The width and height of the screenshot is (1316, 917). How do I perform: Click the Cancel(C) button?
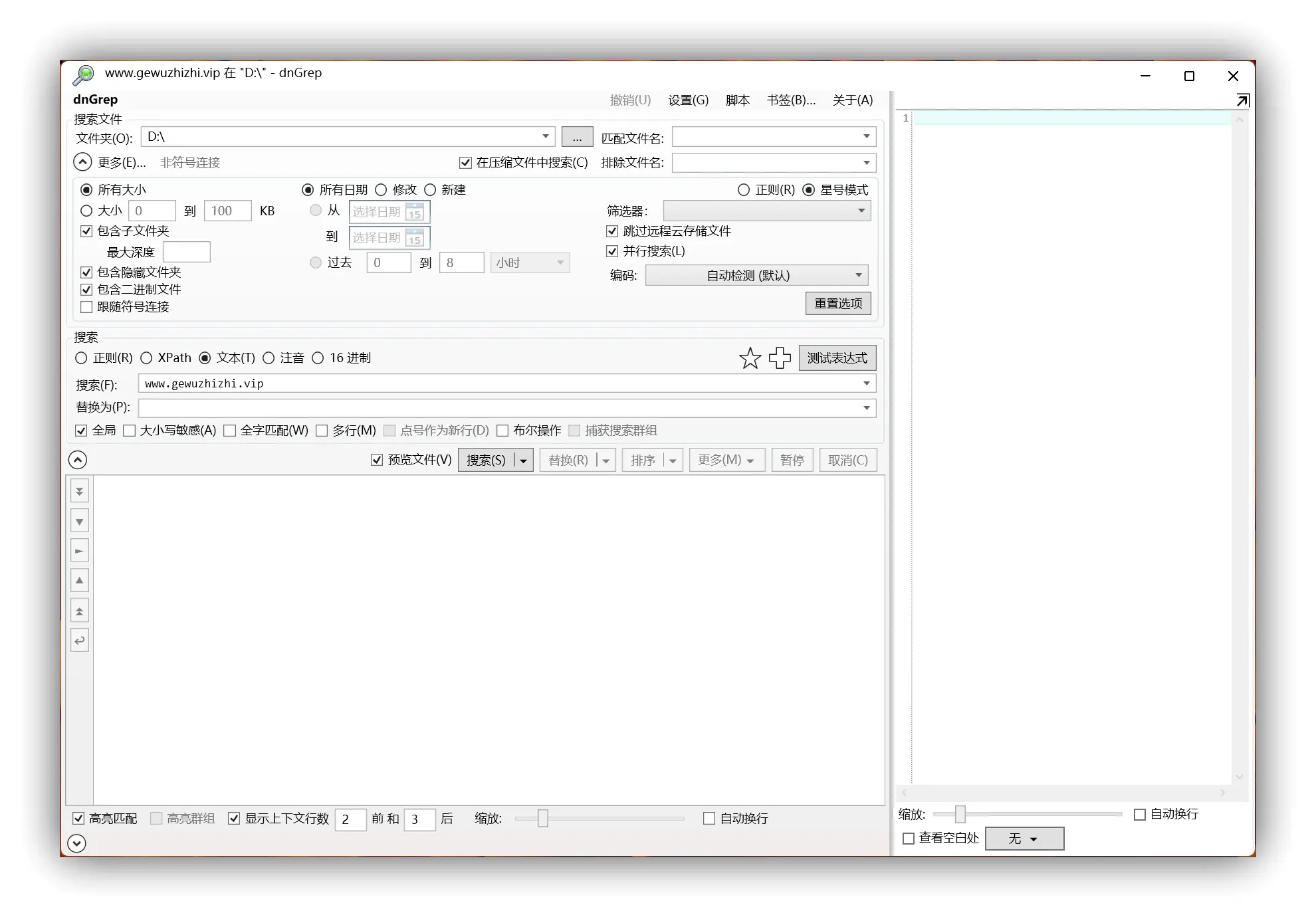(x=848, y=460)
